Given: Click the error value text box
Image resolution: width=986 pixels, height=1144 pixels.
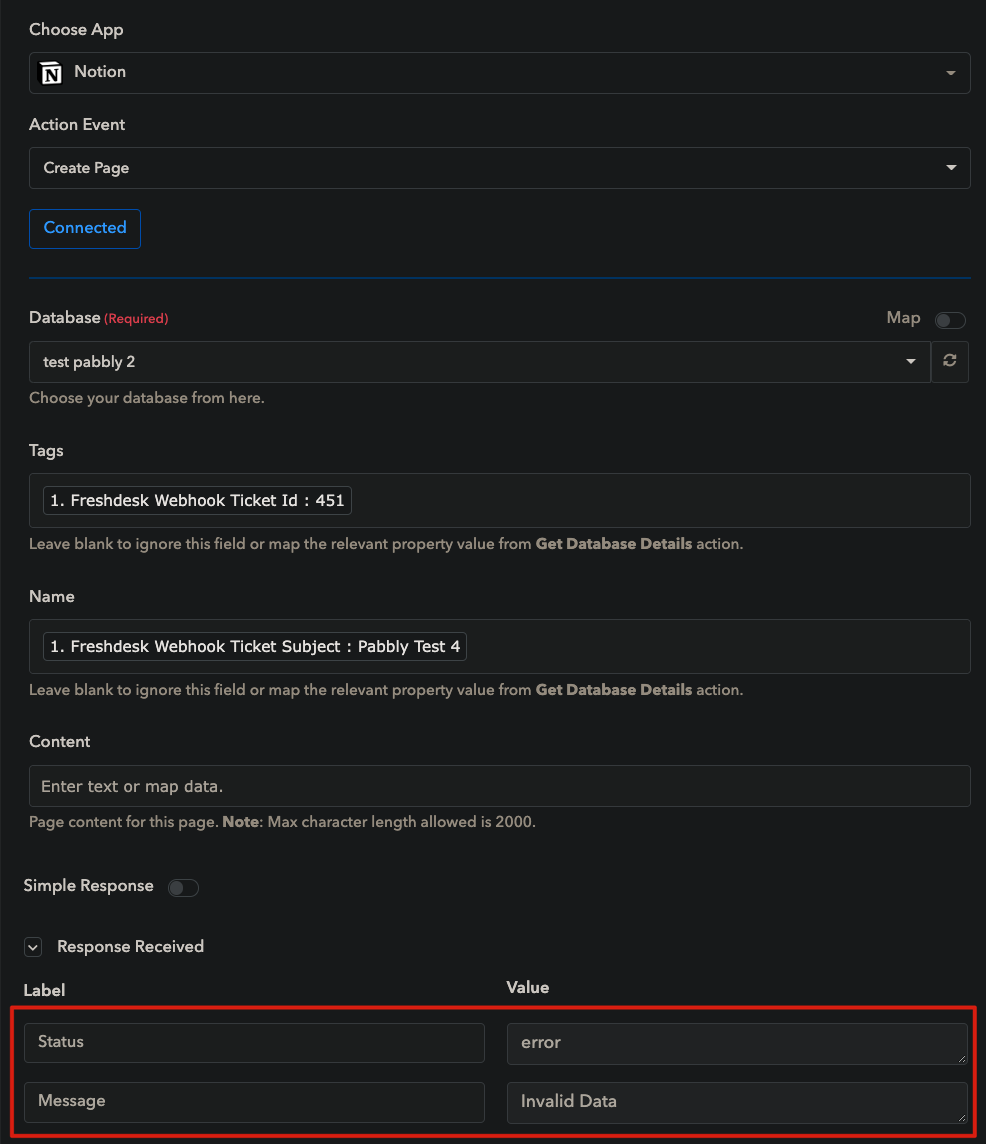Looking at the screenshot, I should point(737,1043).
